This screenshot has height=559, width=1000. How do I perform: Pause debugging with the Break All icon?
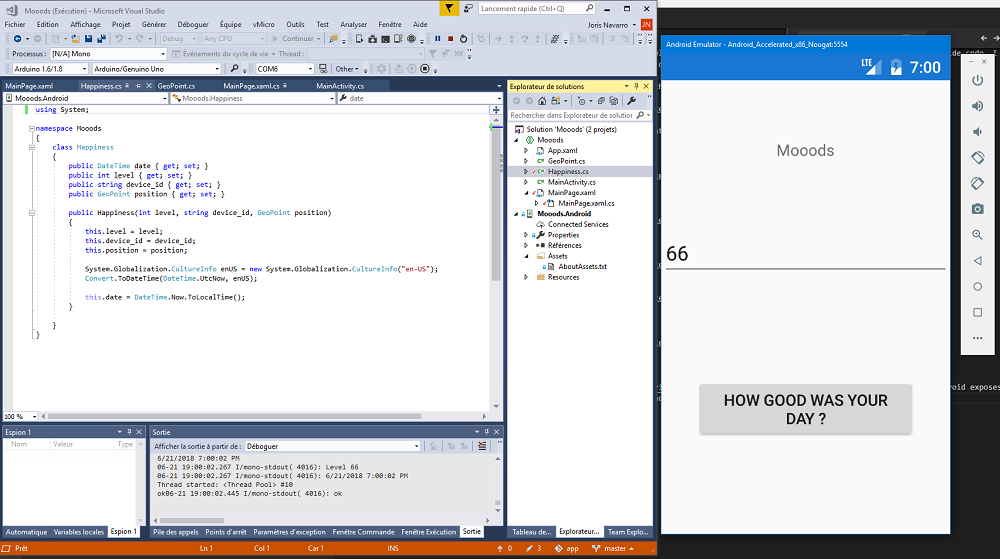tap(438, 39)
